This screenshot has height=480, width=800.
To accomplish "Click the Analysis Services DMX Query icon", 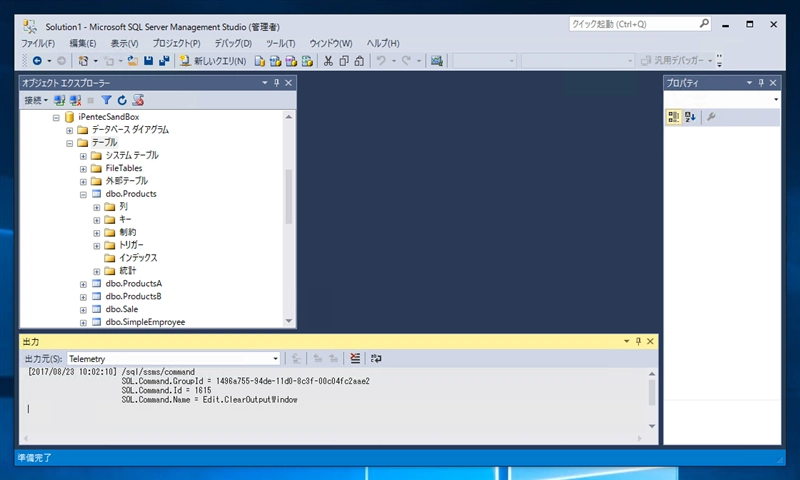I will pos(291,61).
